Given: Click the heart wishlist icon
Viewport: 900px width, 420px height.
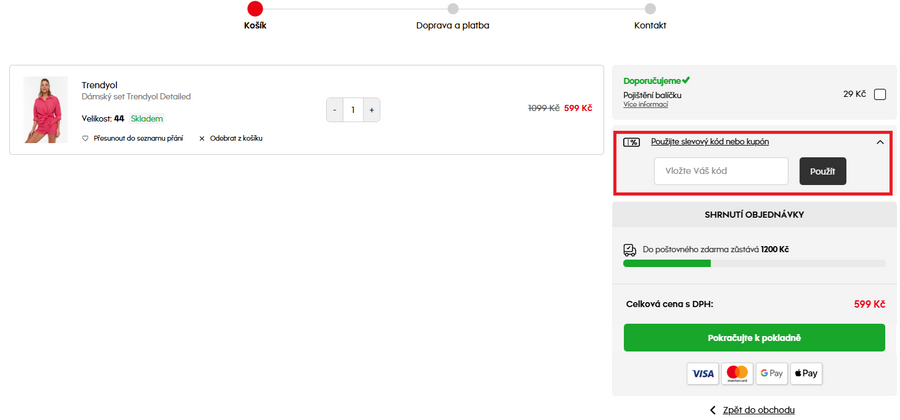Looking at the screenshot, I should point(85,138).
